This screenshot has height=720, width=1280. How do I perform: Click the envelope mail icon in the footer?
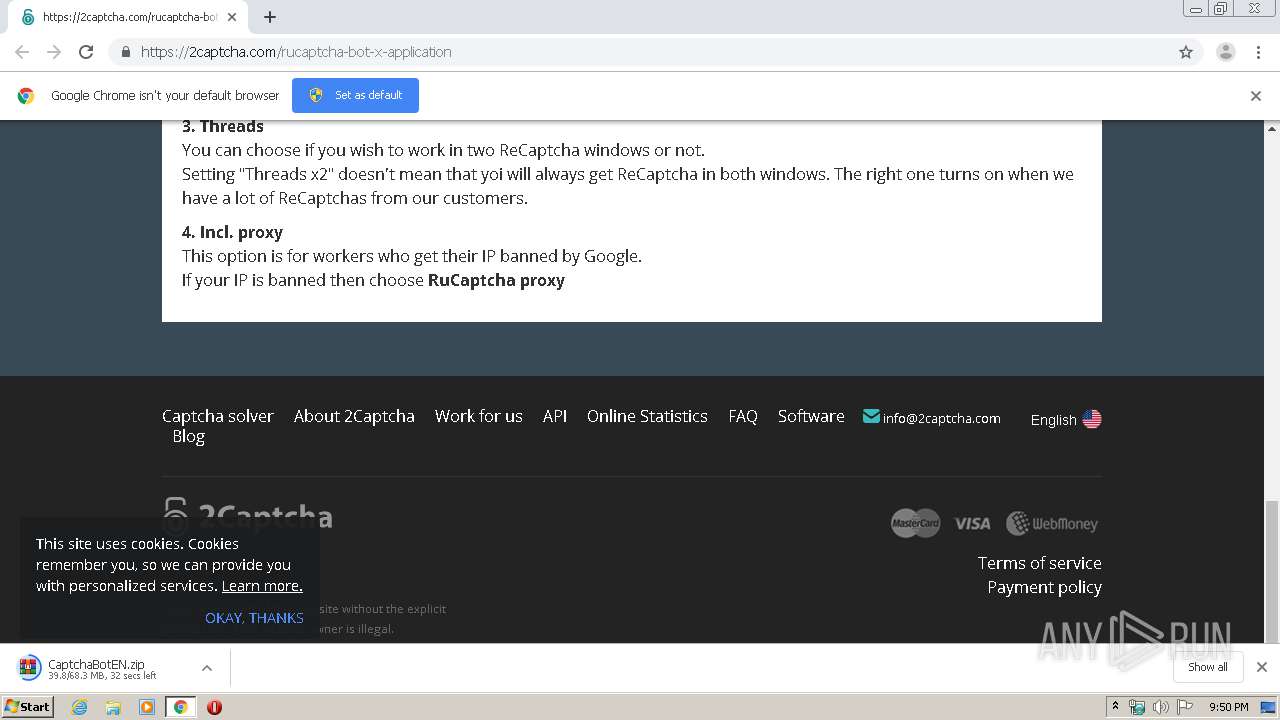tap(871, 416)
